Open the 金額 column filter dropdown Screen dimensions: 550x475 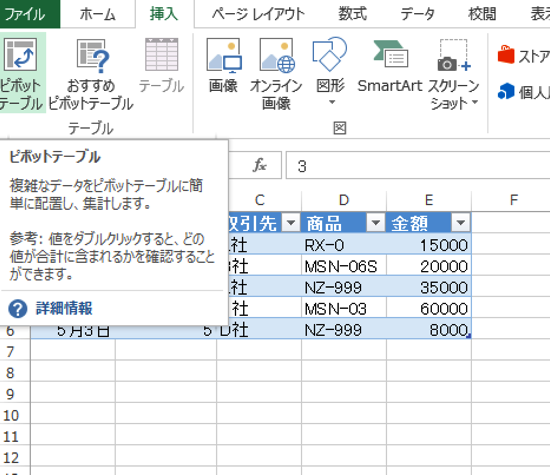point(461,222)
